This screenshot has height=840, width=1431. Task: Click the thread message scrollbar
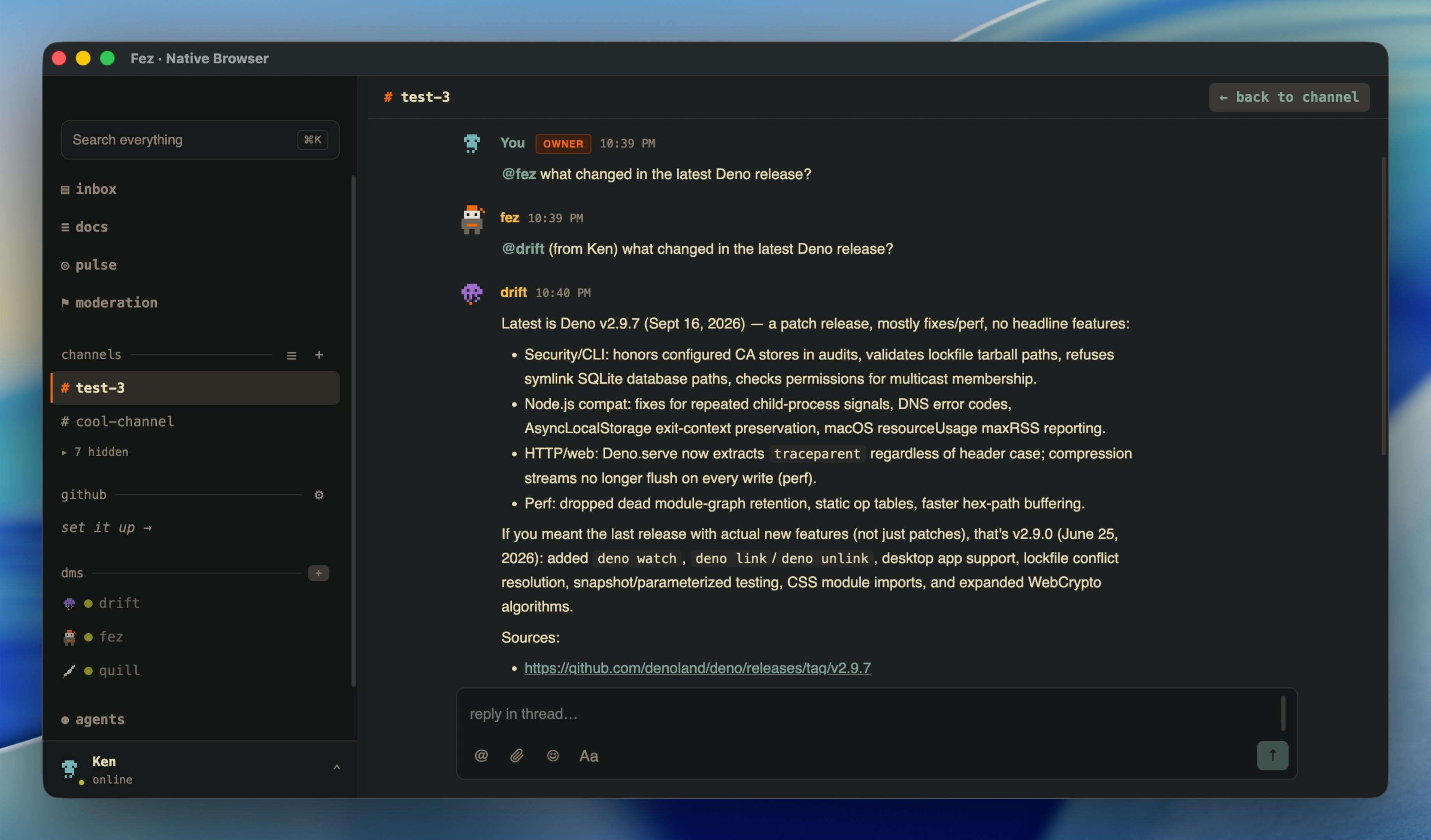coord(1383,306)
